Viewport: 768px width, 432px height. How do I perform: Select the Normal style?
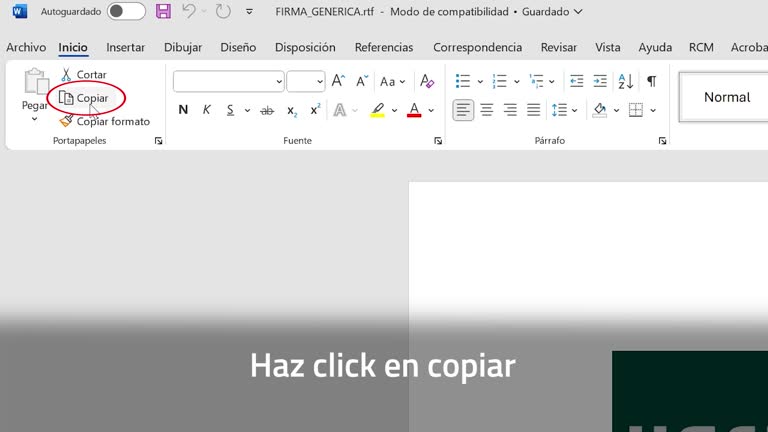pyautogui.click(x=726, y=97)
